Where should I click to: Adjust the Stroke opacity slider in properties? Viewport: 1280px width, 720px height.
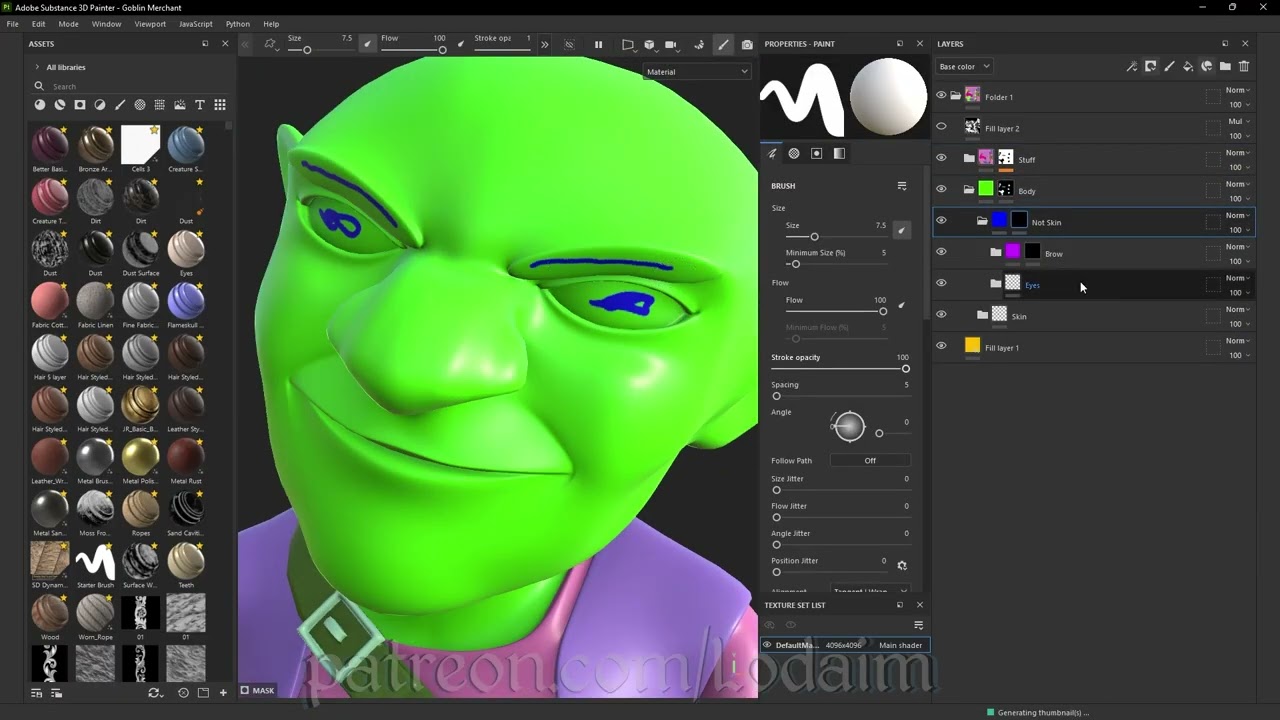coord(841,369)
